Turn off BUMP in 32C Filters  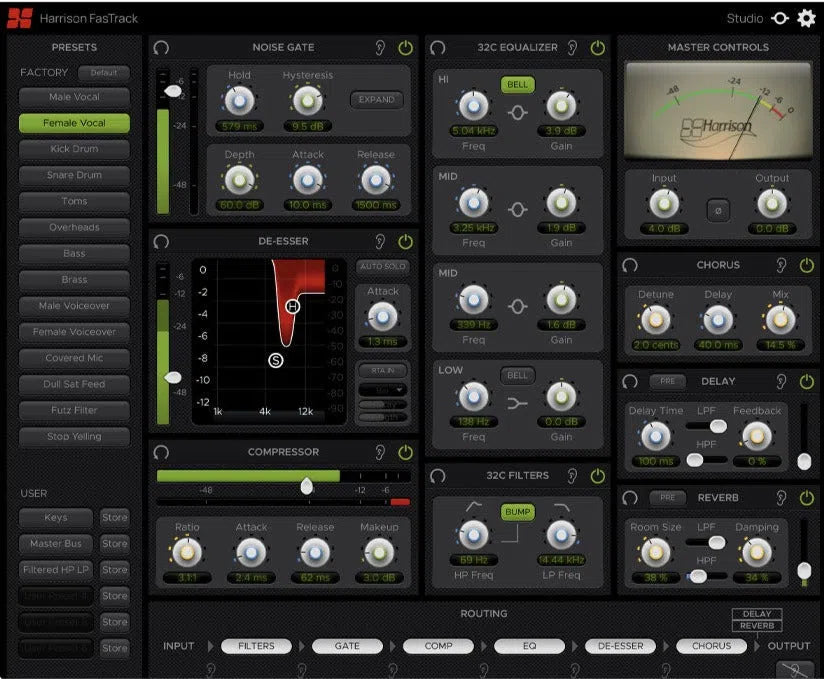tap(517, 511)
